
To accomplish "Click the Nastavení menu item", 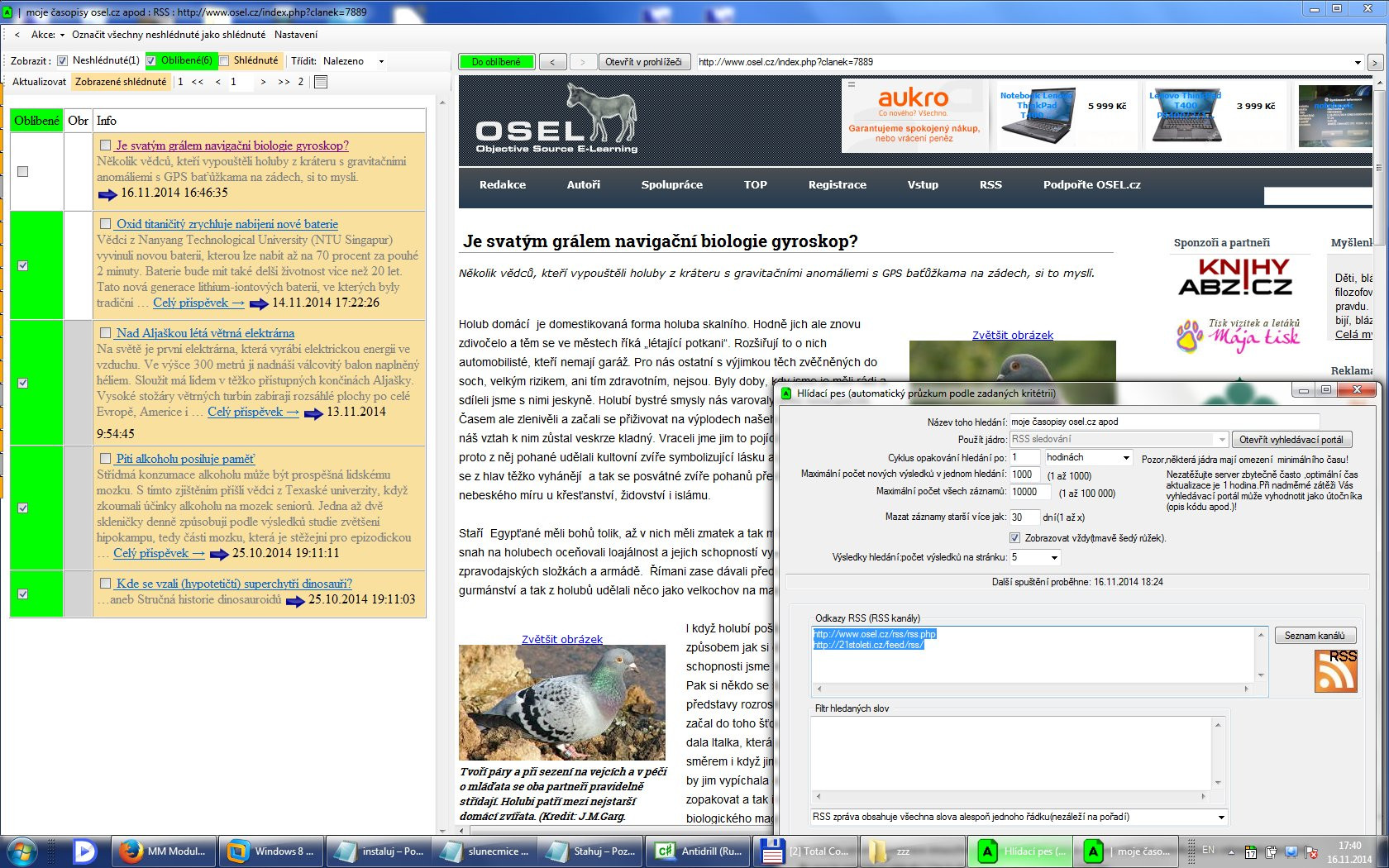I will click(296, 35).
